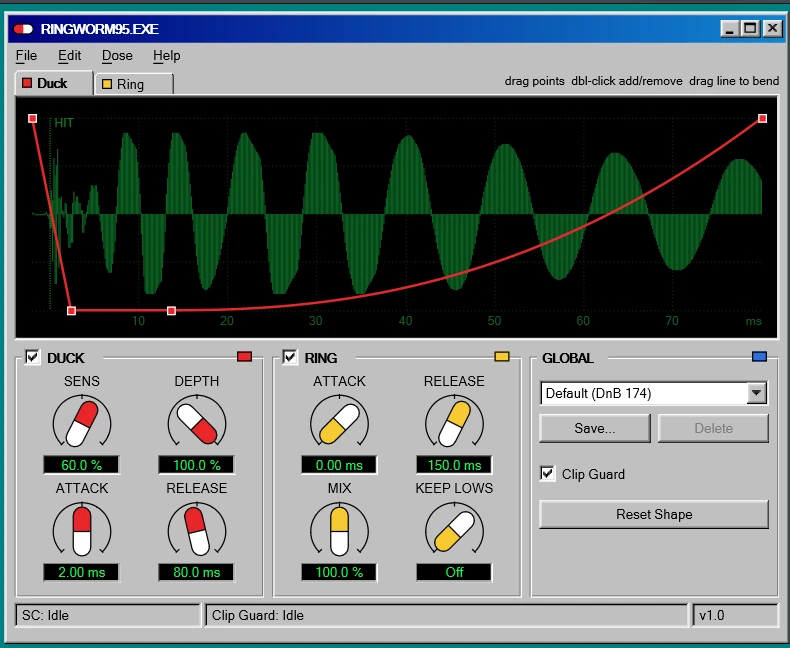The image size is (790, 648).
Task: Click the Duck ATTACK pill knob
Action: (x=82, y=531)
